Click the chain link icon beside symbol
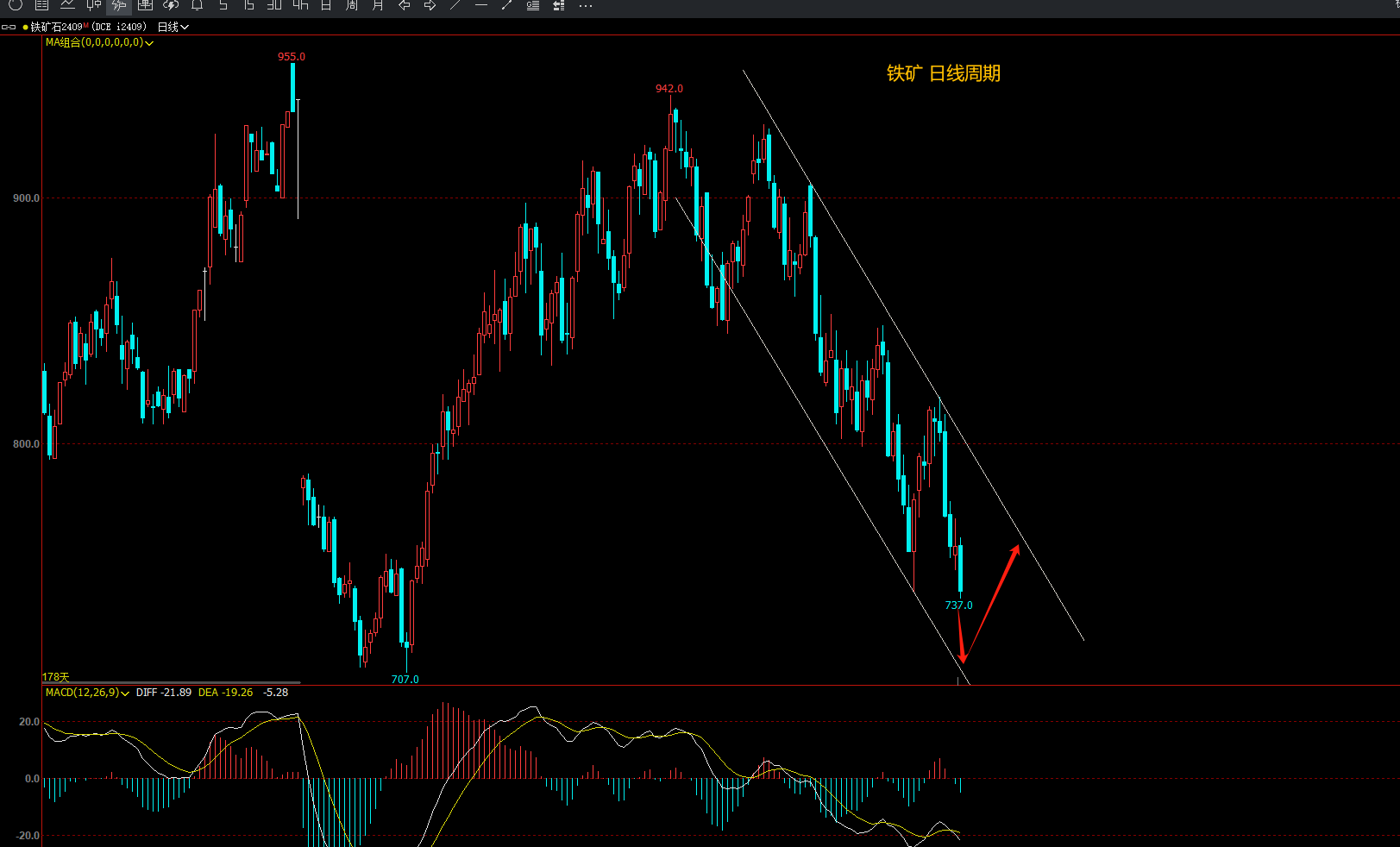 pyautogui.click(x=9, y=27)
